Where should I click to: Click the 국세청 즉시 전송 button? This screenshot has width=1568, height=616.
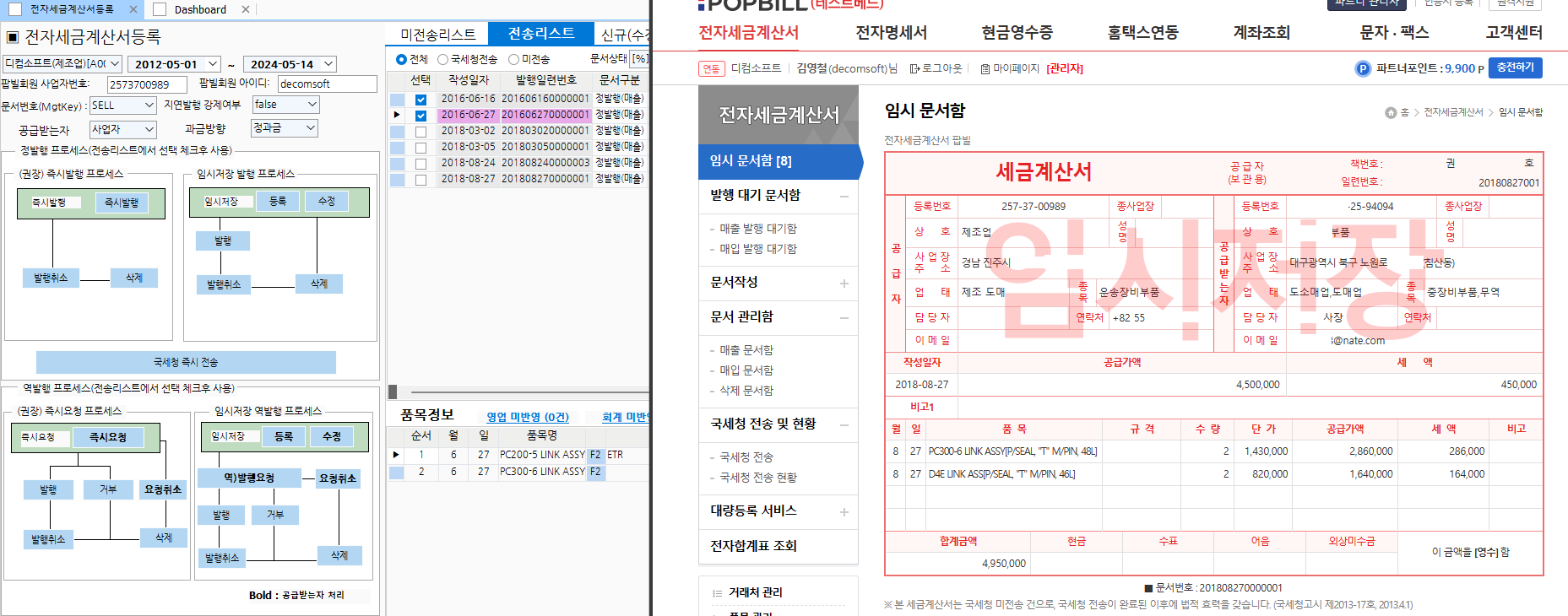point(186,362)
